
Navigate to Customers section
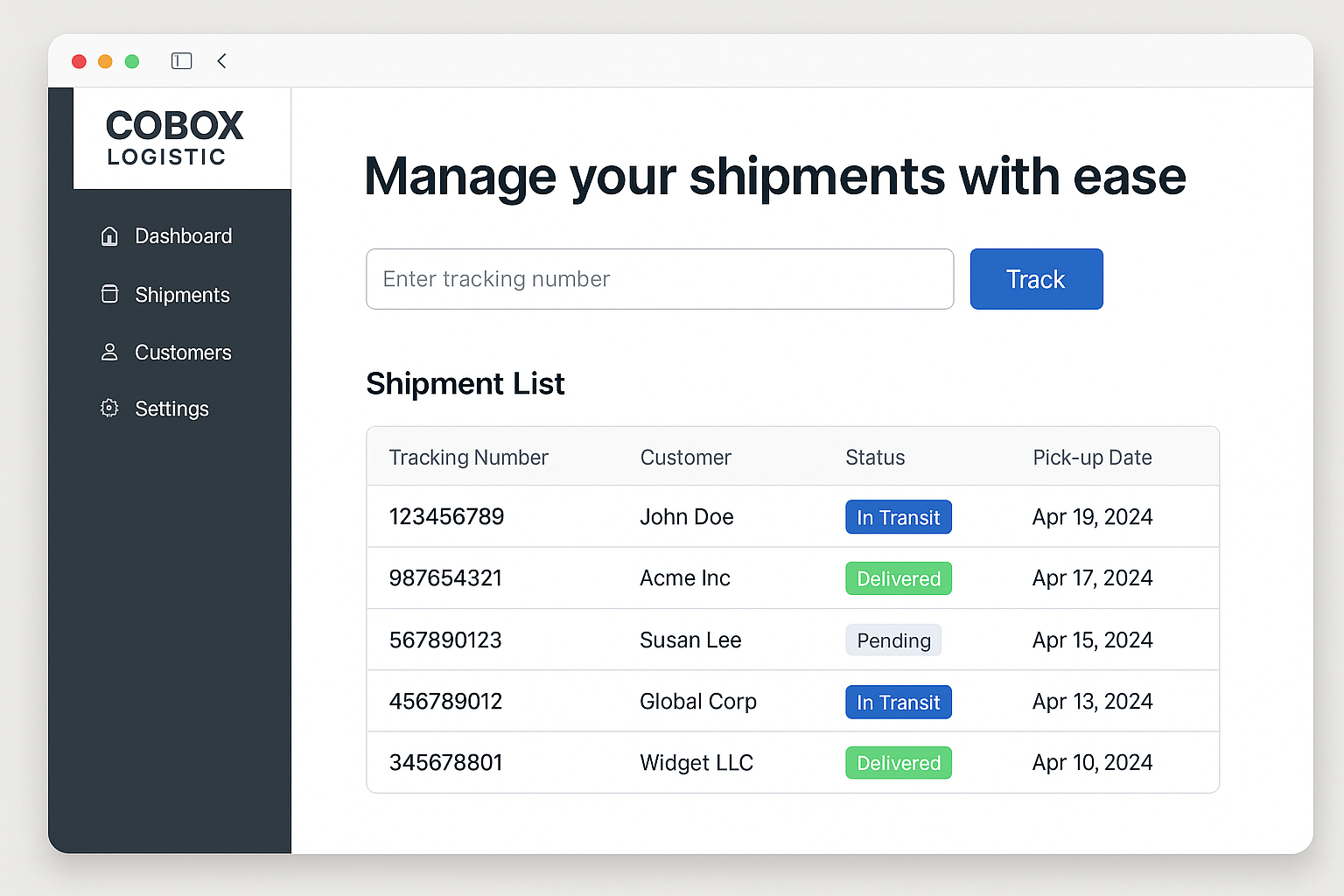[x=183, y=352]
